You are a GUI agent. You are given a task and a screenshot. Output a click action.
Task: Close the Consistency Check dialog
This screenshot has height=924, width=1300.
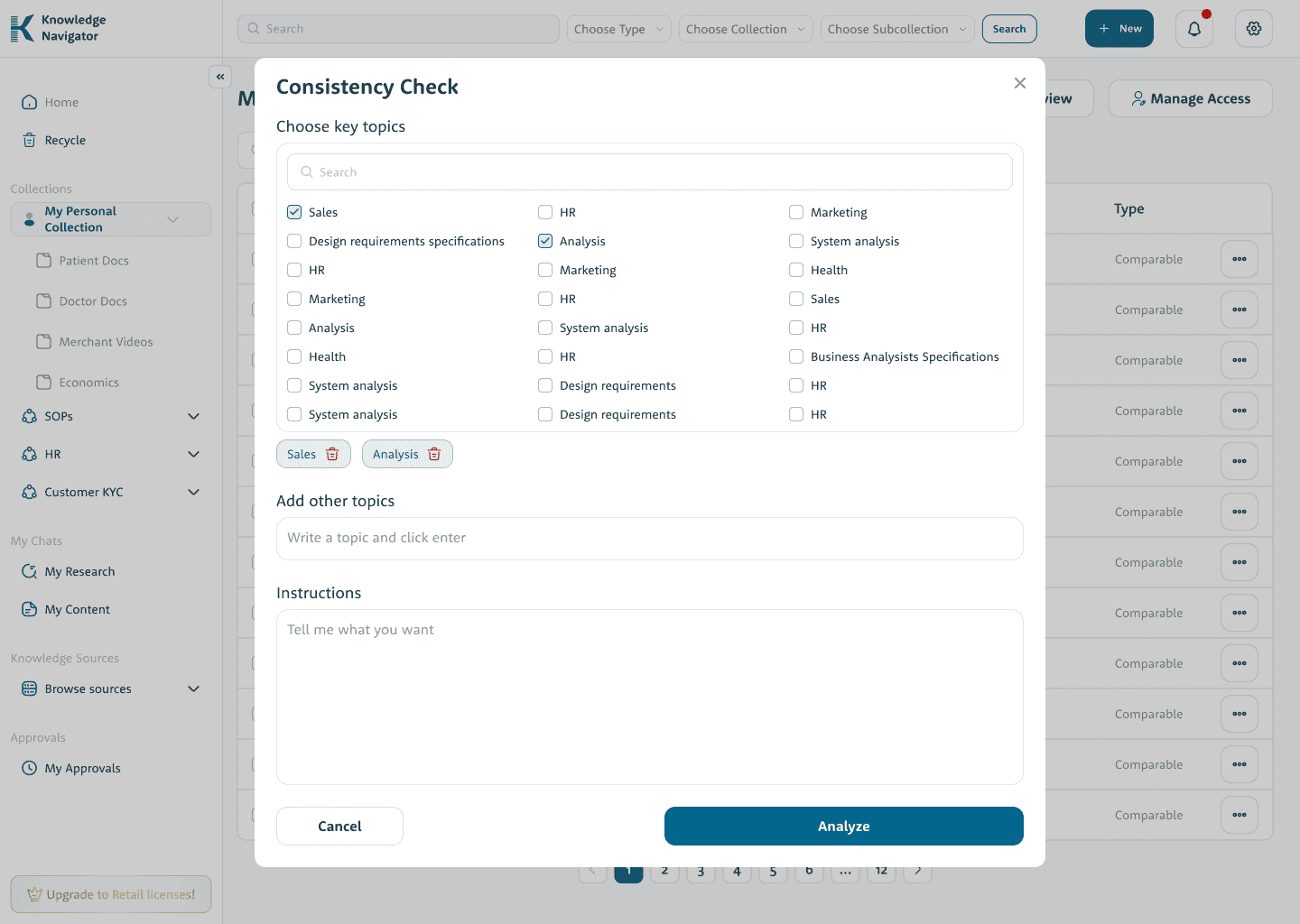tap(1019, 83)
